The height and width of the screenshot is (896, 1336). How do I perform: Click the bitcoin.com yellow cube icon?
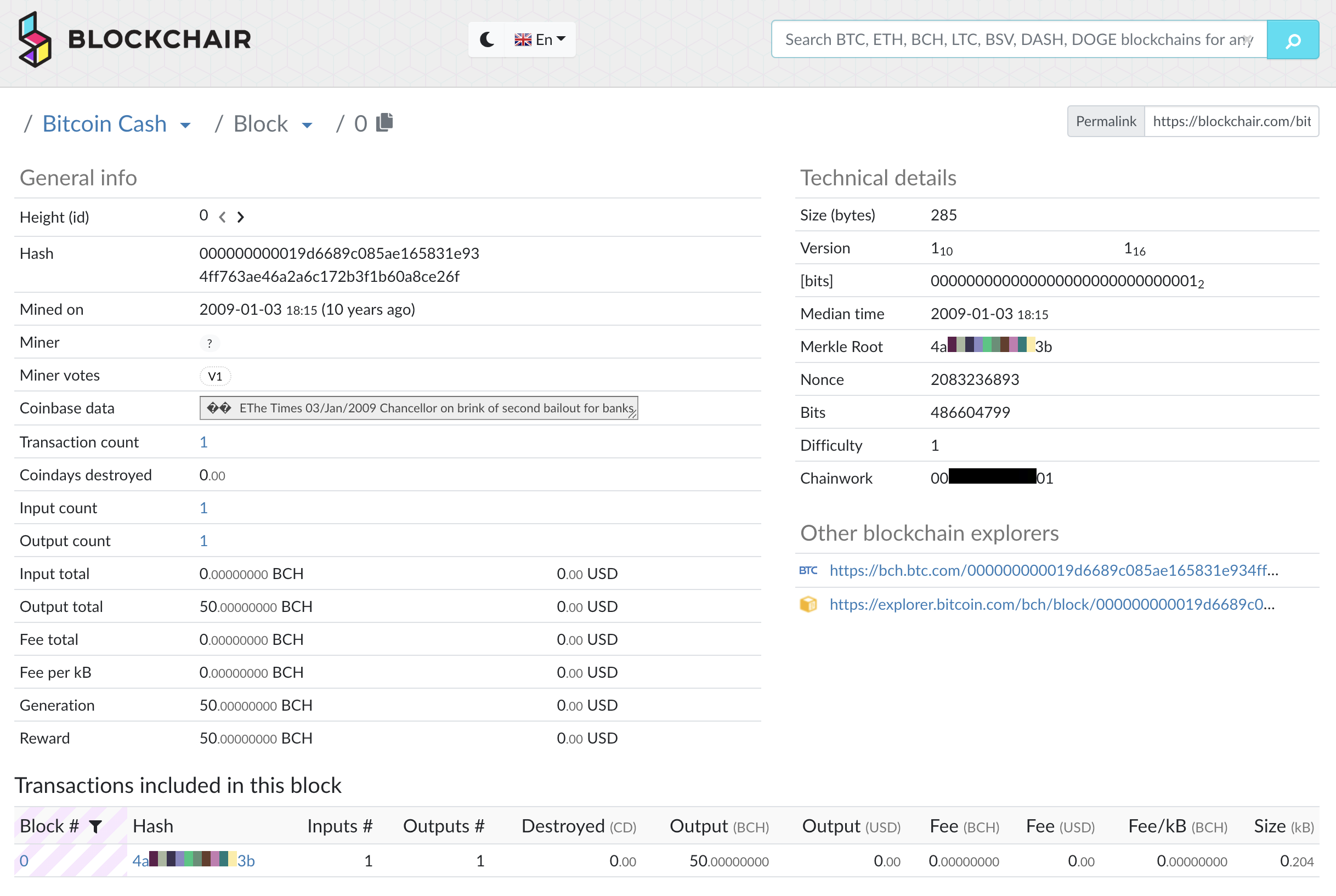click(808, 604)
